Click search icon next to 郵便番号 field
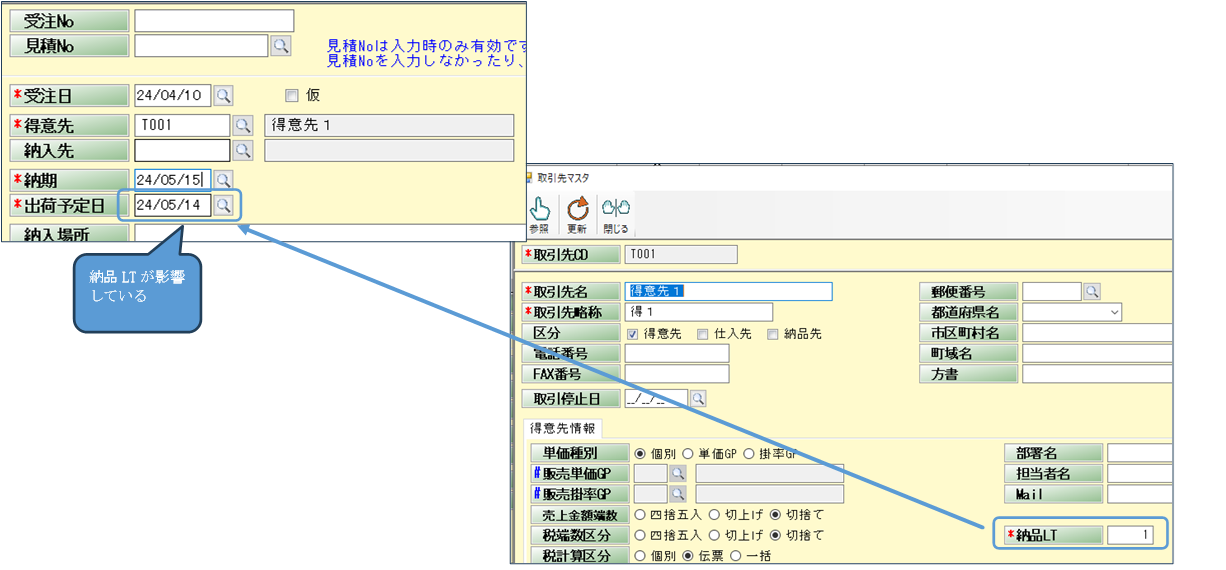The image size is (1226, 570). point(1092,291)
